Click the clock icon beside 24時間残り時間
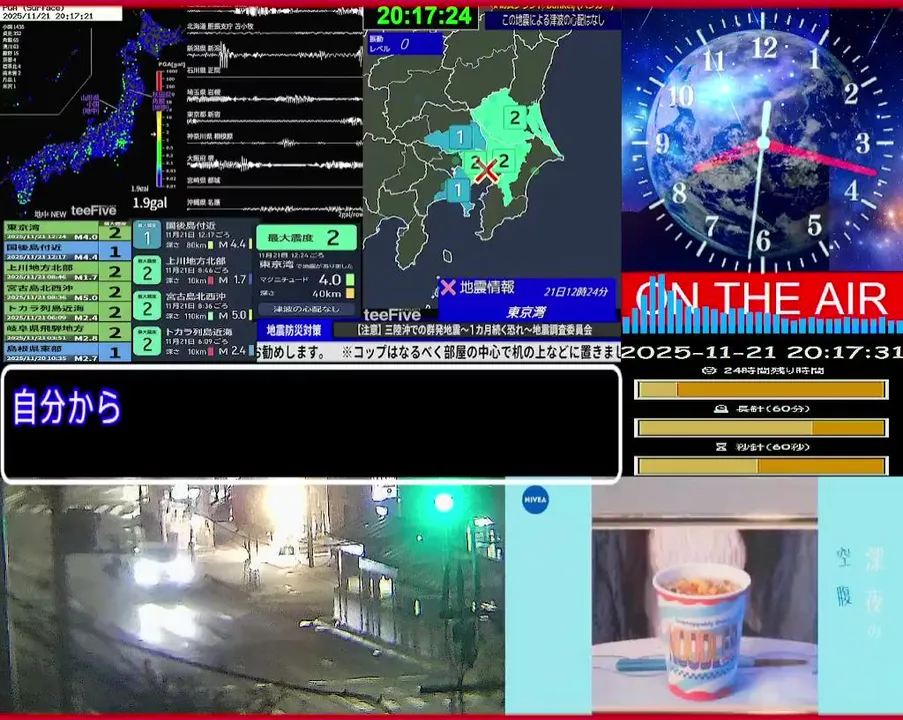The width and height of the screenshot is (903, 720). [710, 370]
